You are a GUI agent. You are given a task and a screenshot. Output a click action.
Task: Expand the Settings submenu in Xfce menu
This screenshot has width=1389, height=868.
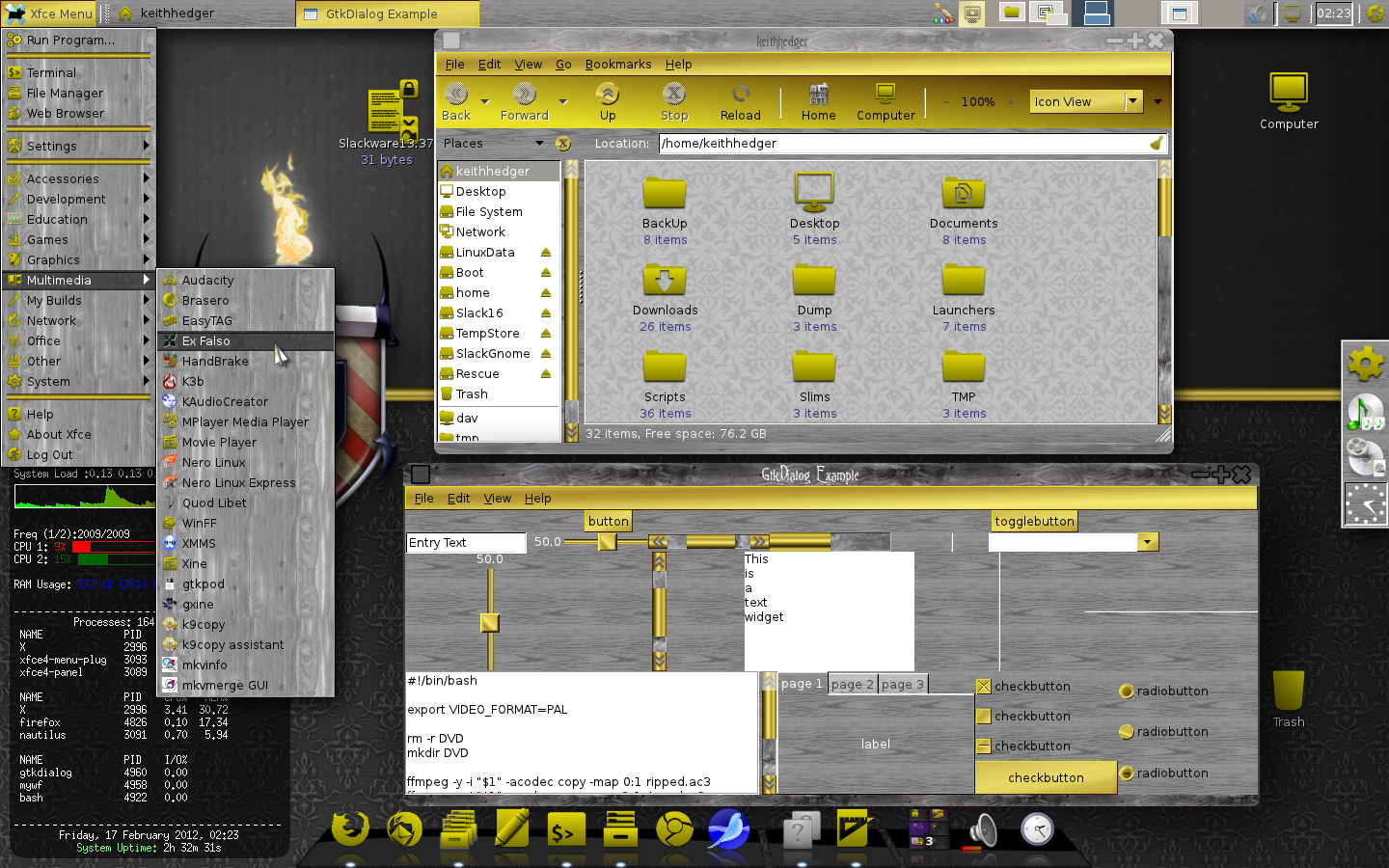[77, 147]
